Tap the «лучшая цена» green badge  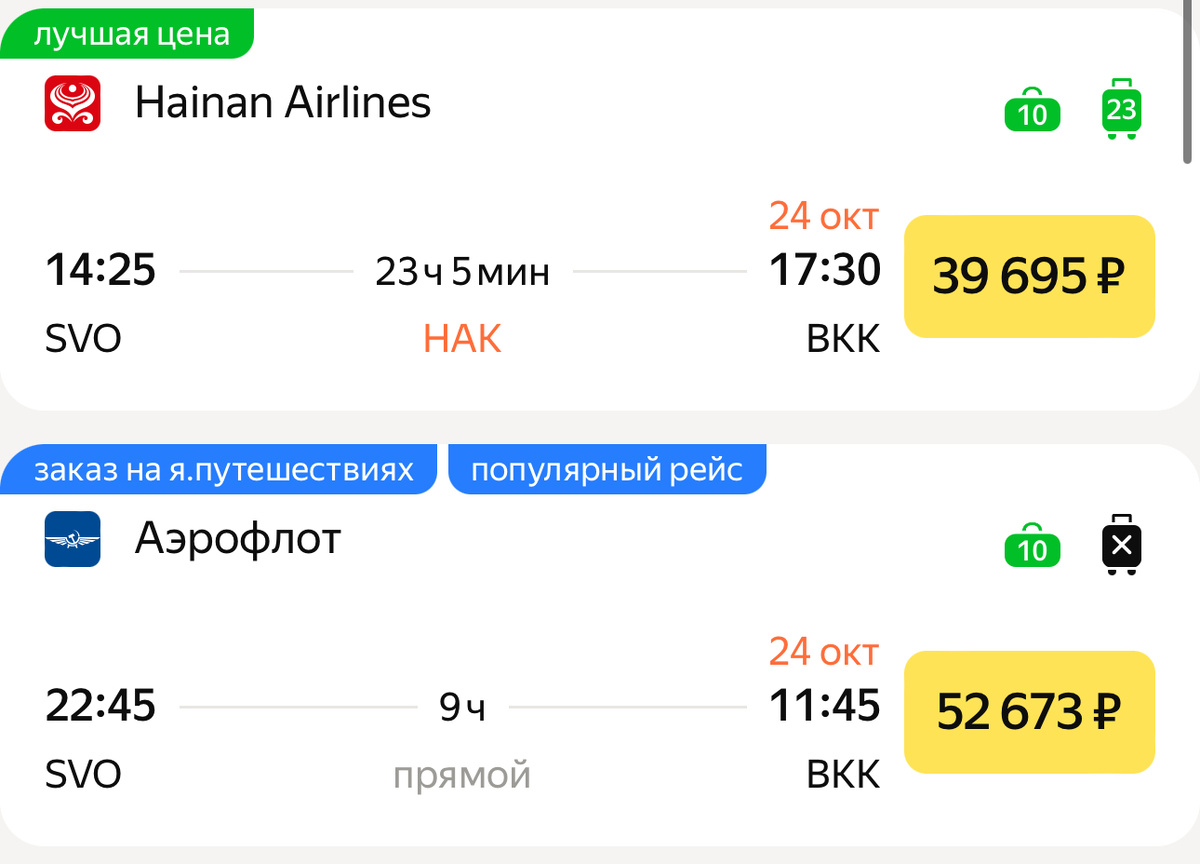tap(127, 35)
